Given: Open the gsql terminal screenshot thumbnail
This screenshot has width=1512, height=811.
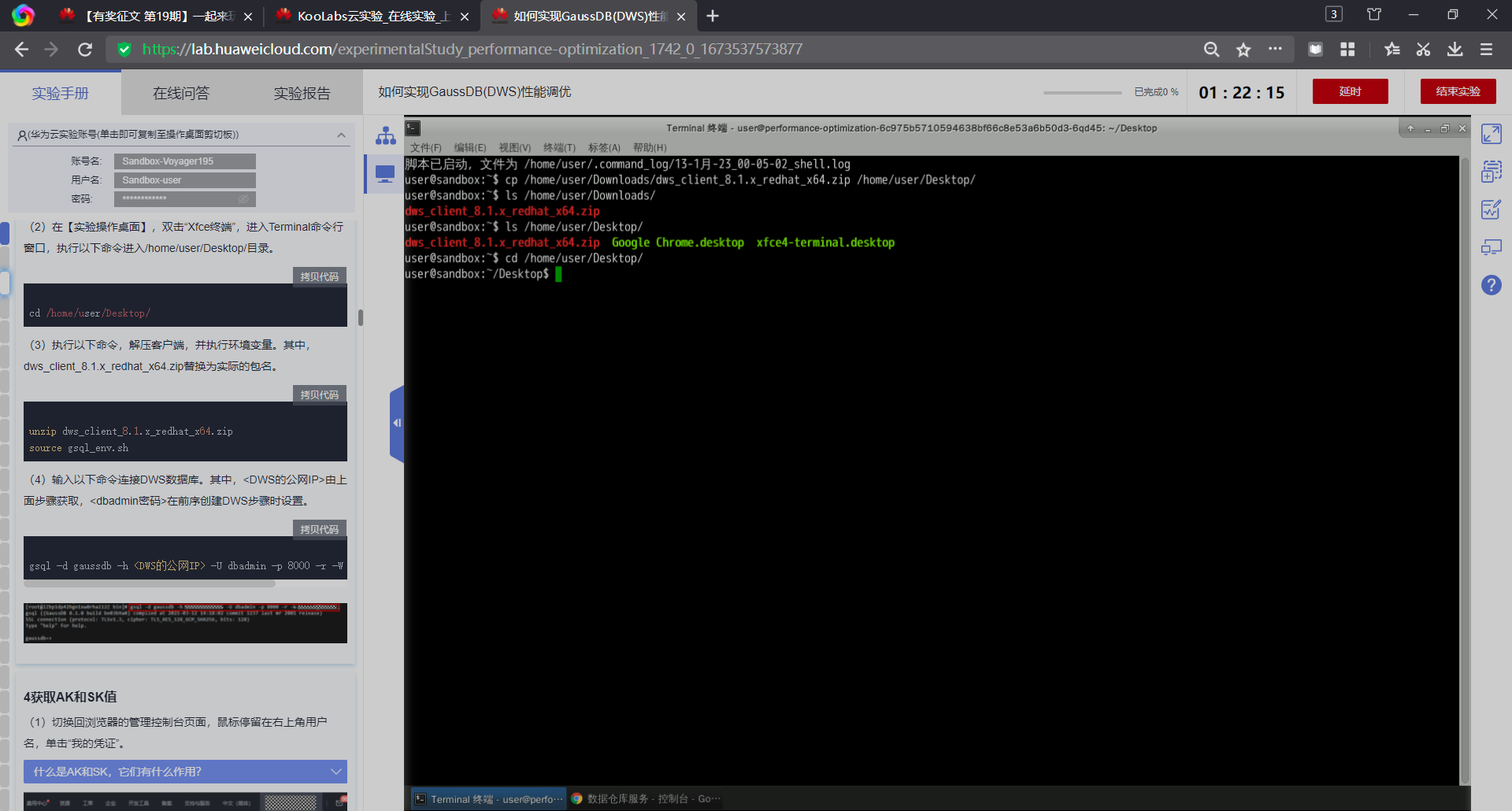Looking at the screenshot, I should point(185,623).
